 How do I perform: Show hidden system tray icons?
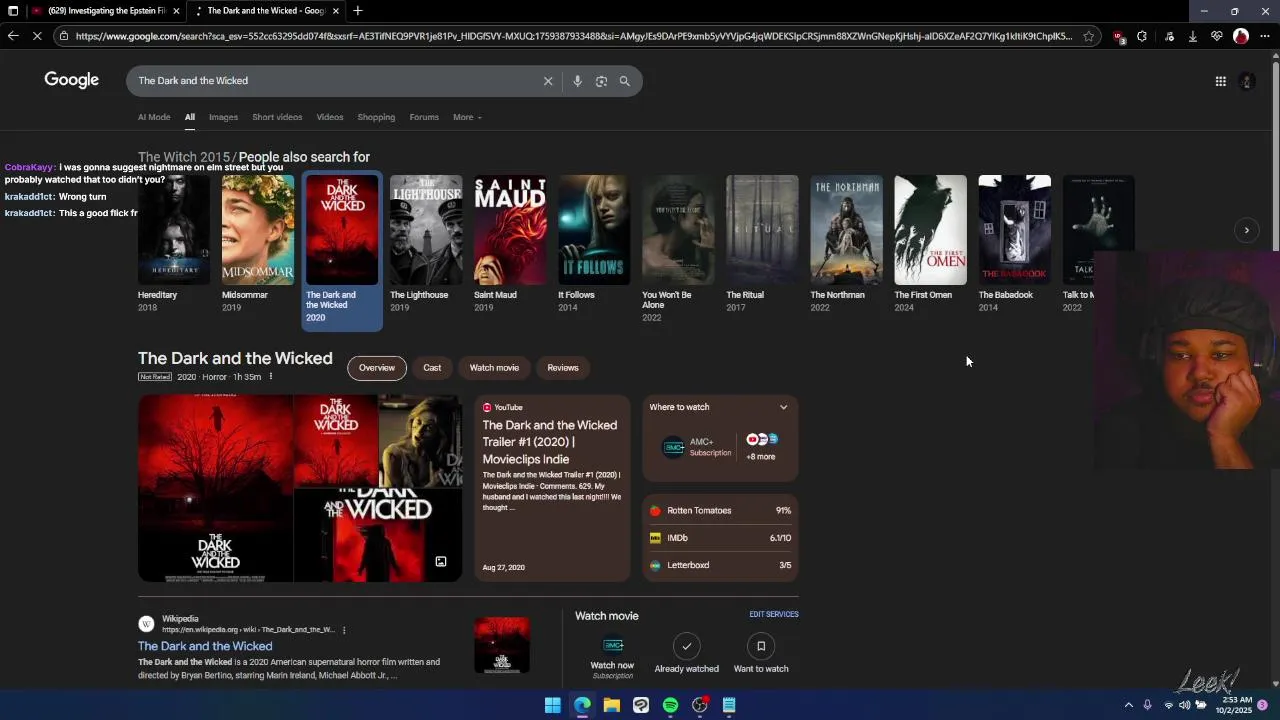click(x=1129, y=705)
